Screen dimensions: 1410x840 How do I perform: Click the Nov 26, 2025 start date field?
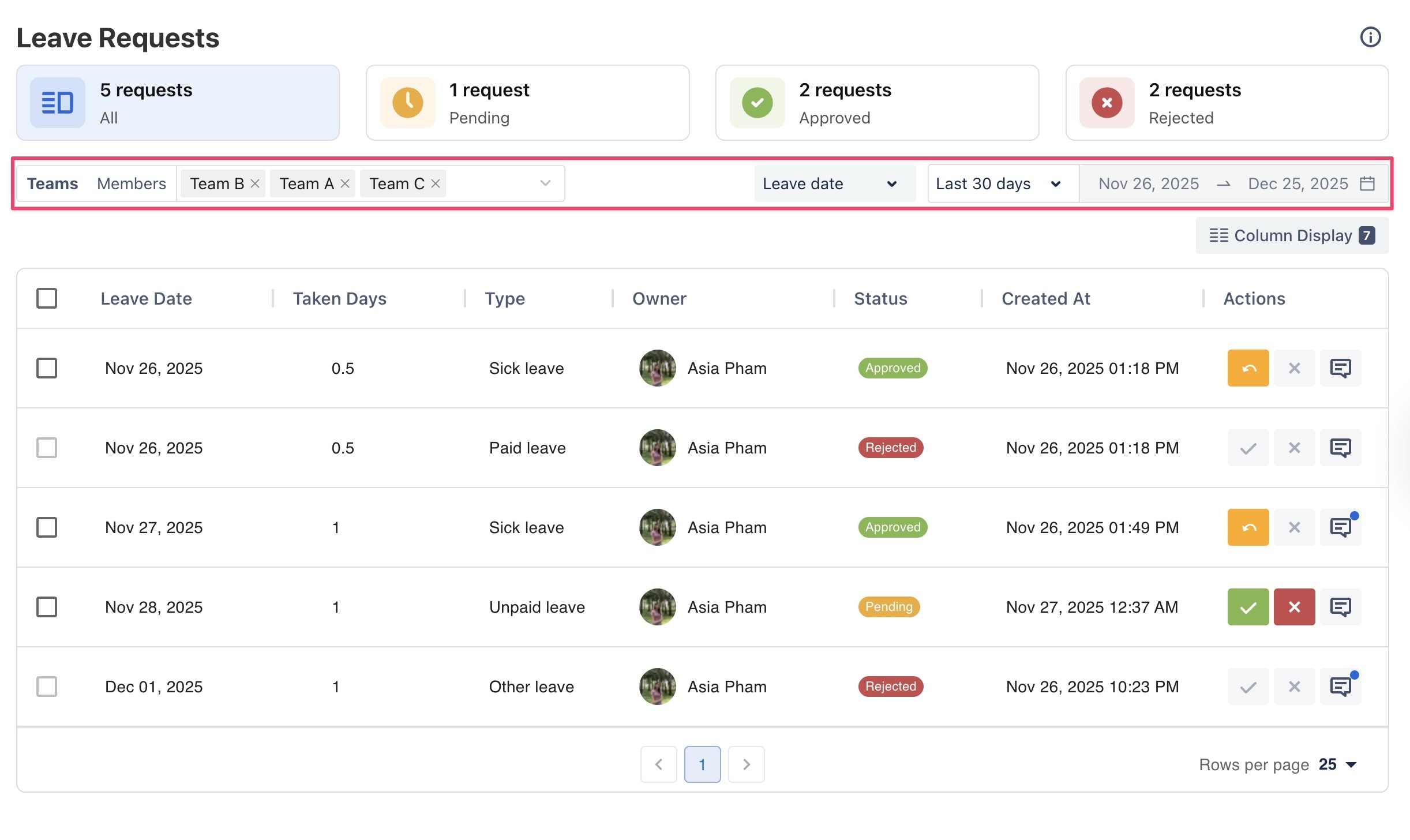coord(1148,183)
